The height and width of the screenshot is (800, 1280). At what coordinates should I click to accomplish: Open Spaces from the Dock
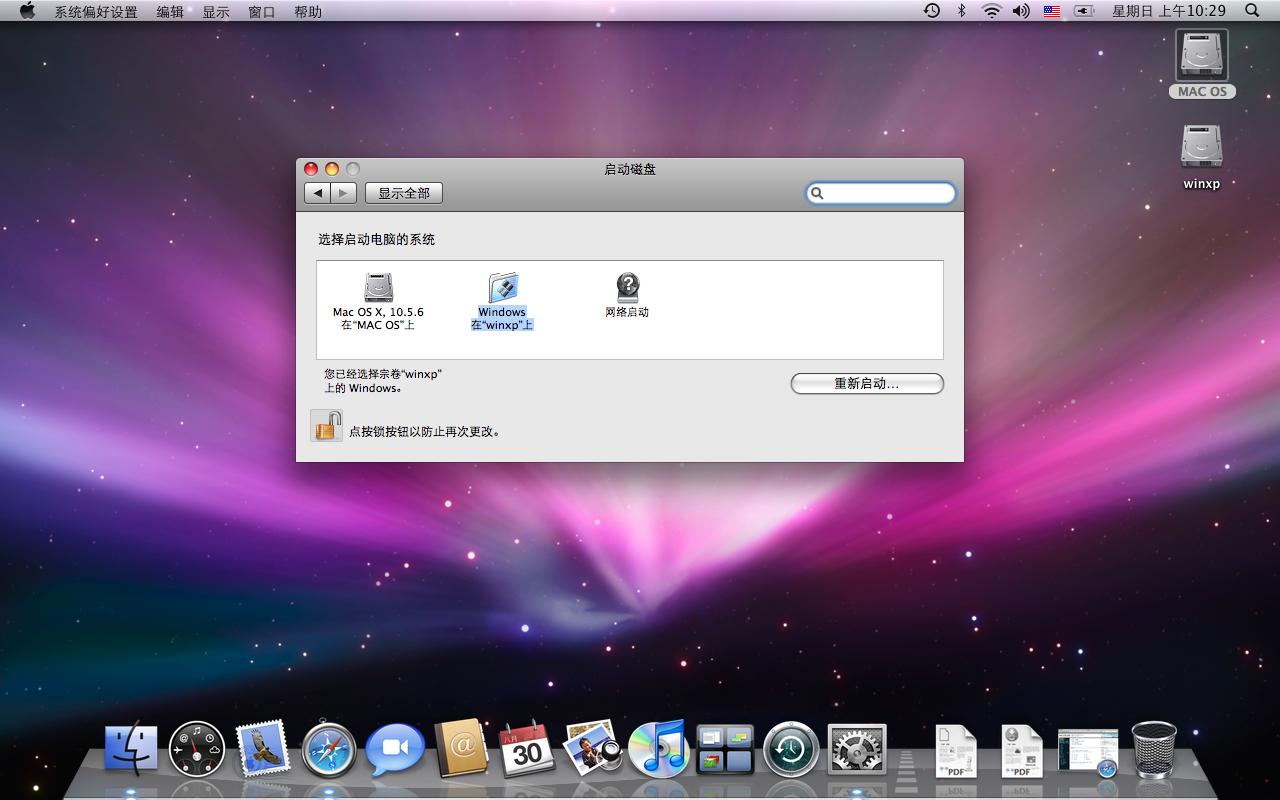click(725, 749)
